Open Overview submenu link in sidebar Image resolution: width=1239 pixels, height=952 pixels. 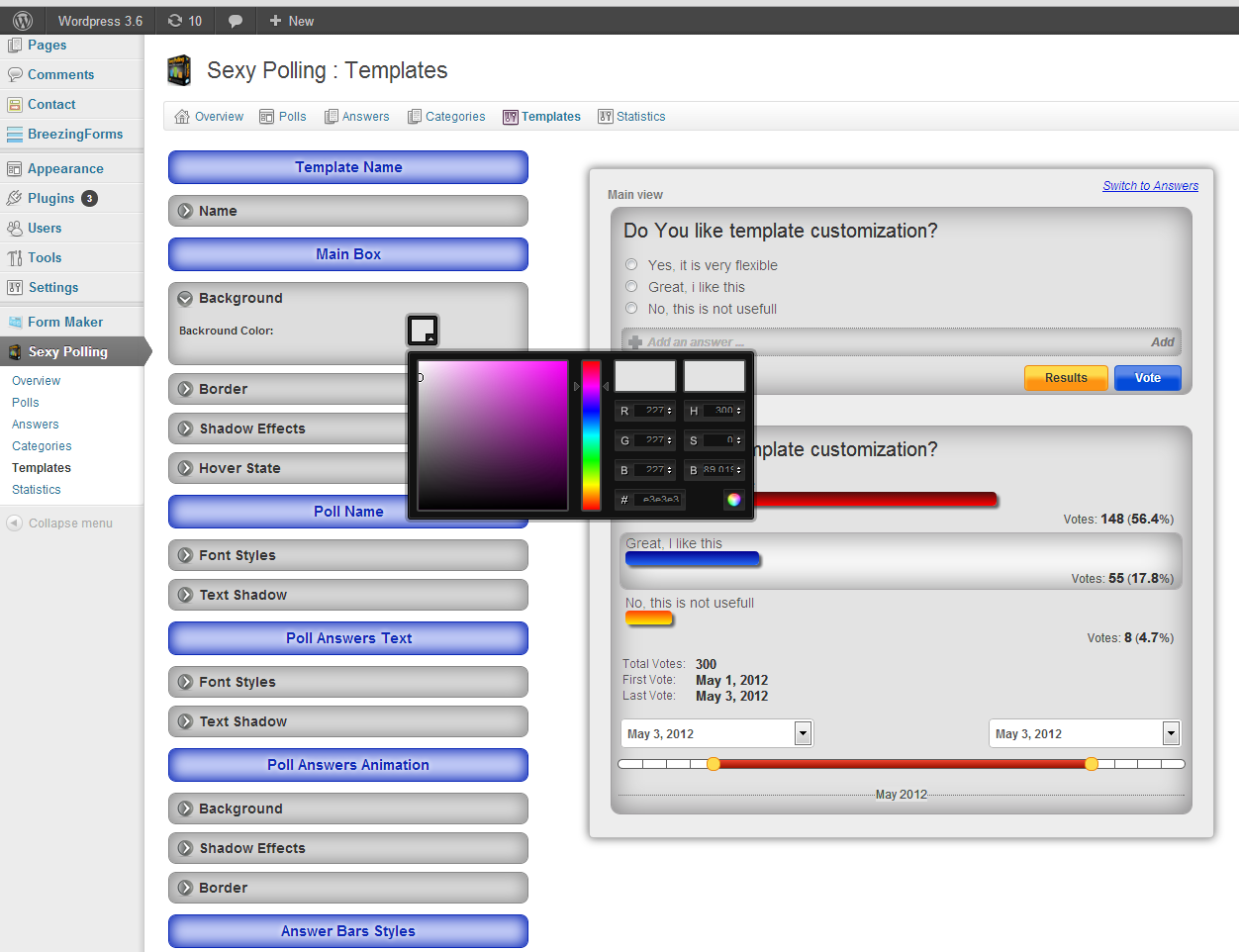[36, 381]
